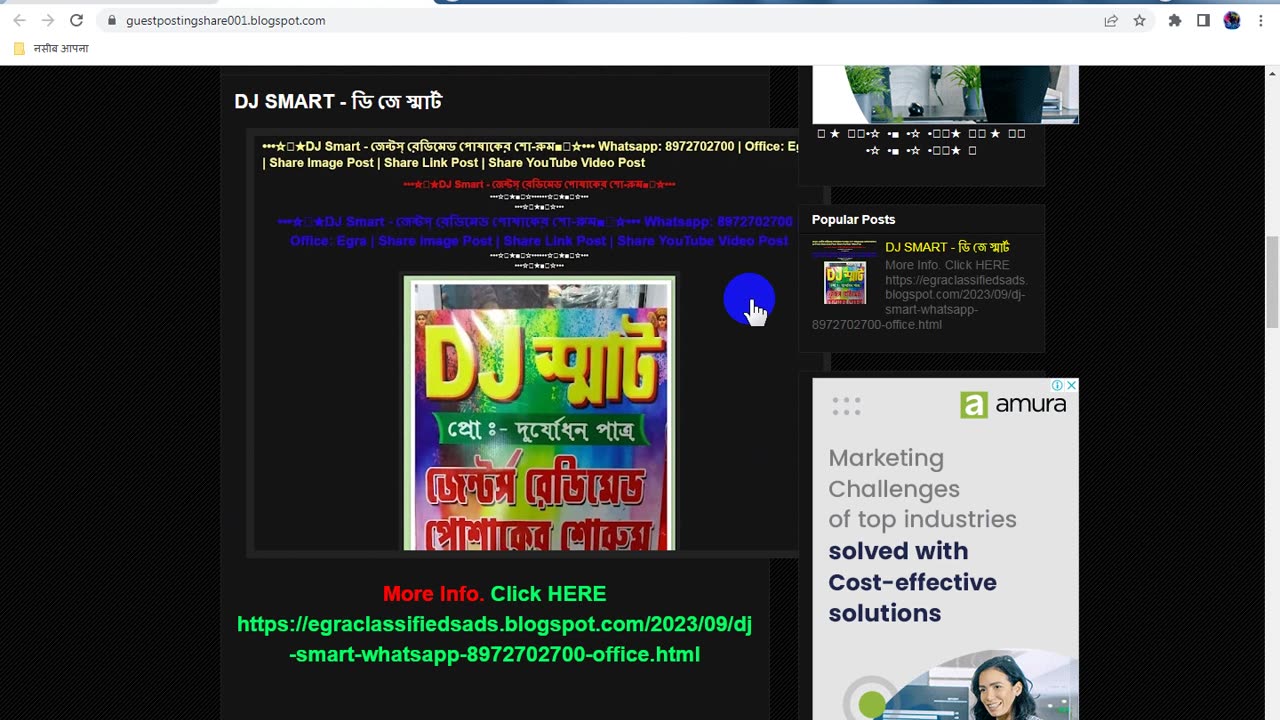Click the Popular Posts snippet 'More Info. Click HERE'
This screenshot has width=1280, height=720.
point(947,265)
